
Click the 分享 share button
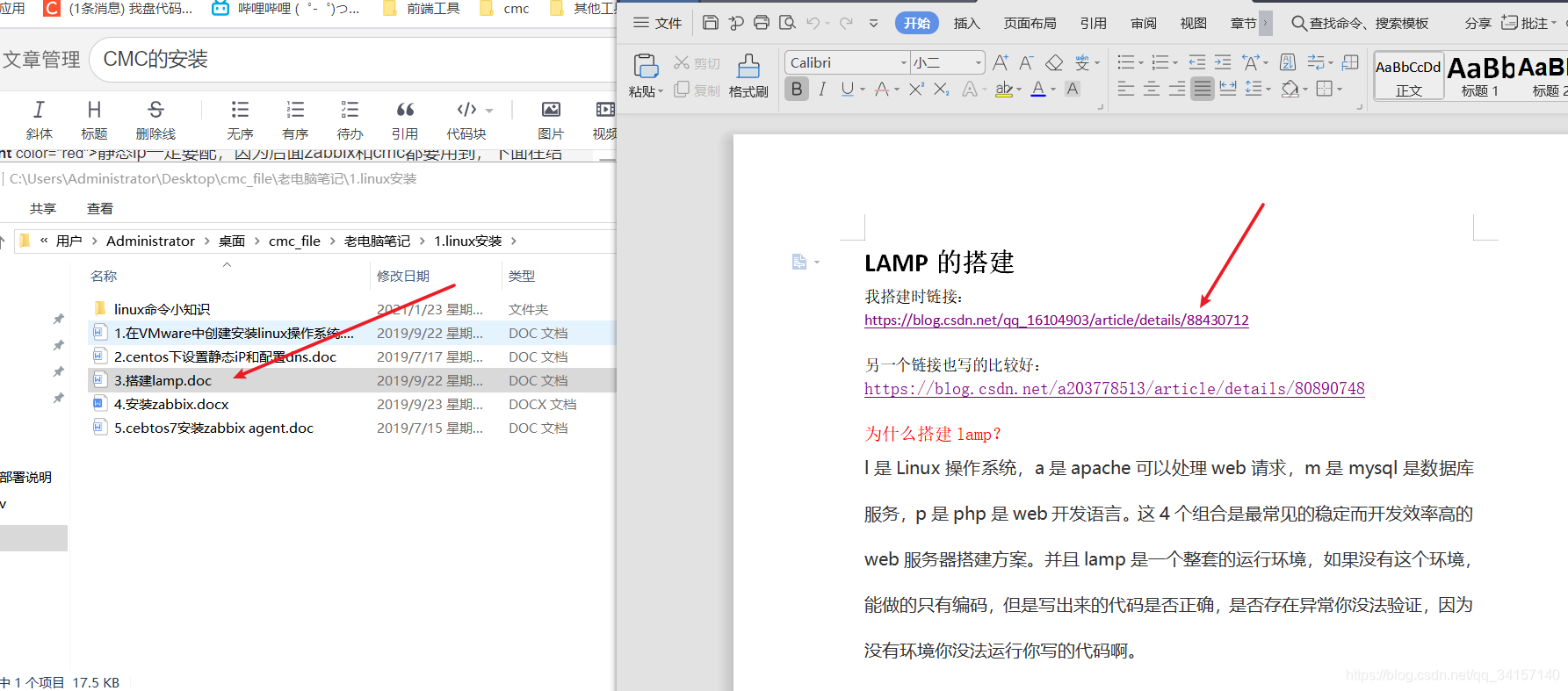[1478, 23]
